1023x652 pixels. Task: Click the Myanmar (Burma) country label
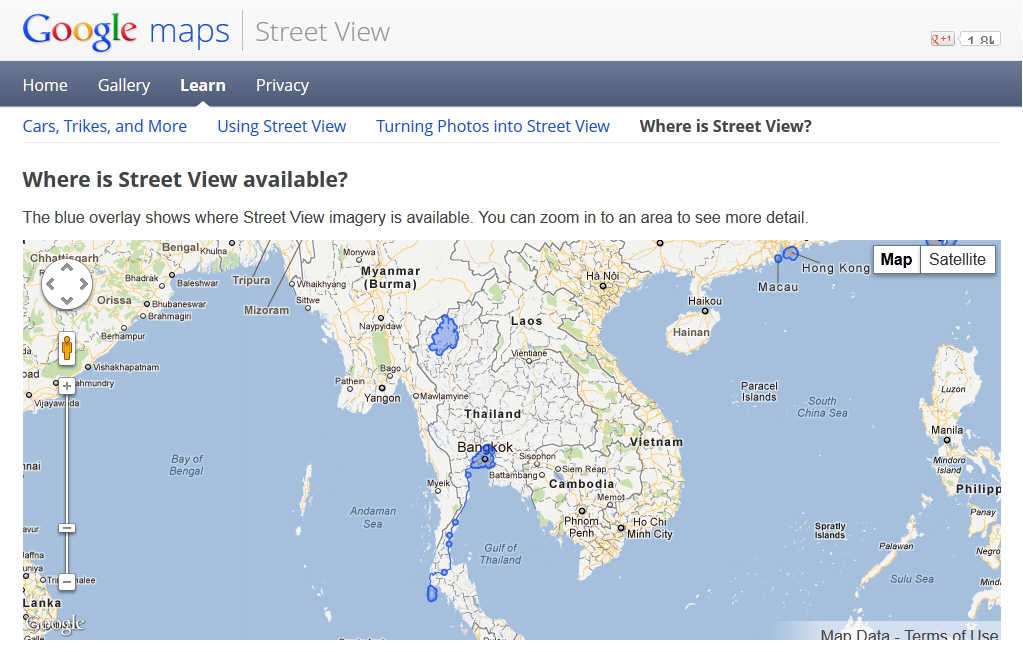(x=391, y=277)
